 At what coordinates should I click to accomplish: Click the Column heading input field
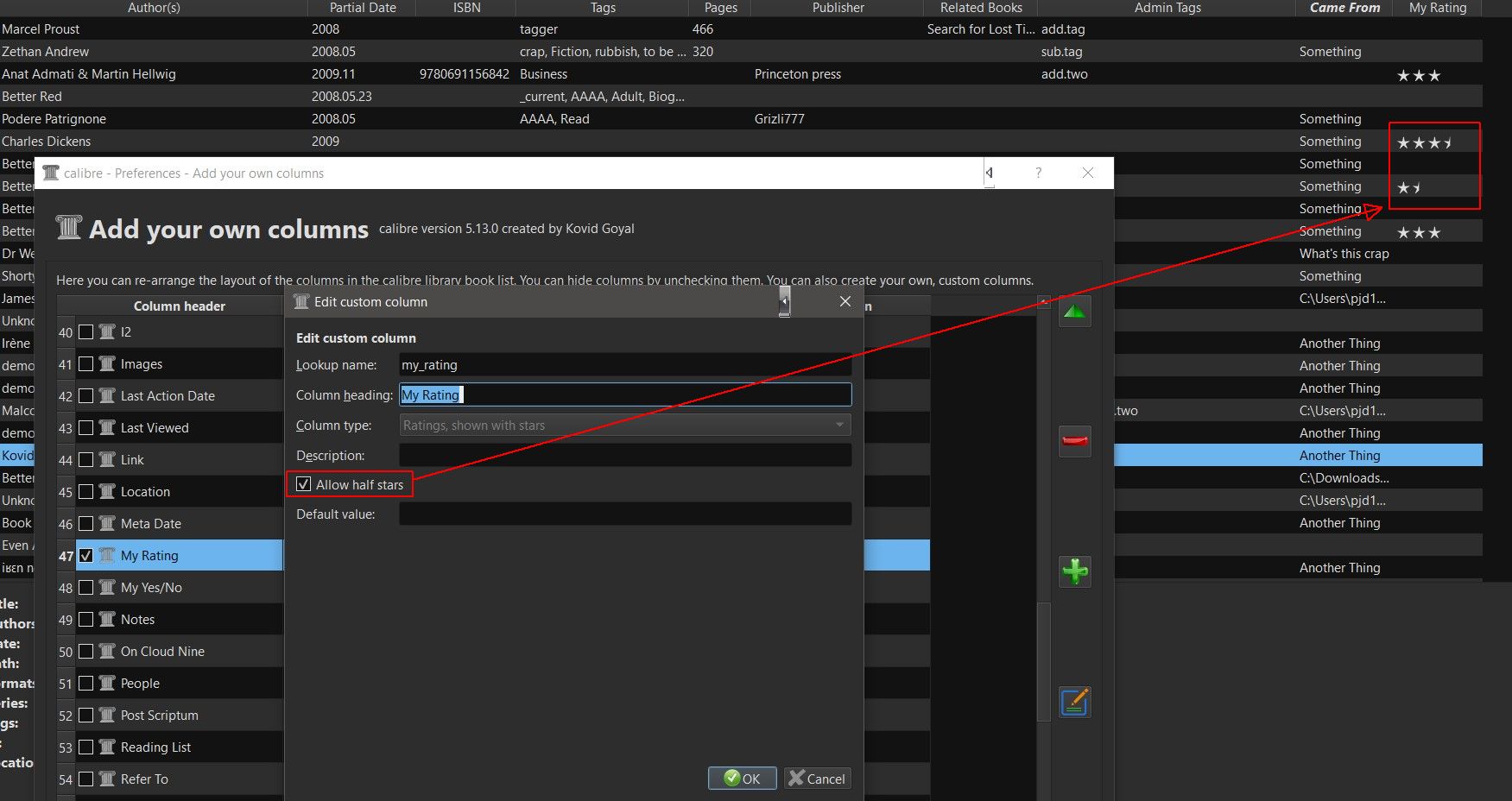tap(625, 394)
